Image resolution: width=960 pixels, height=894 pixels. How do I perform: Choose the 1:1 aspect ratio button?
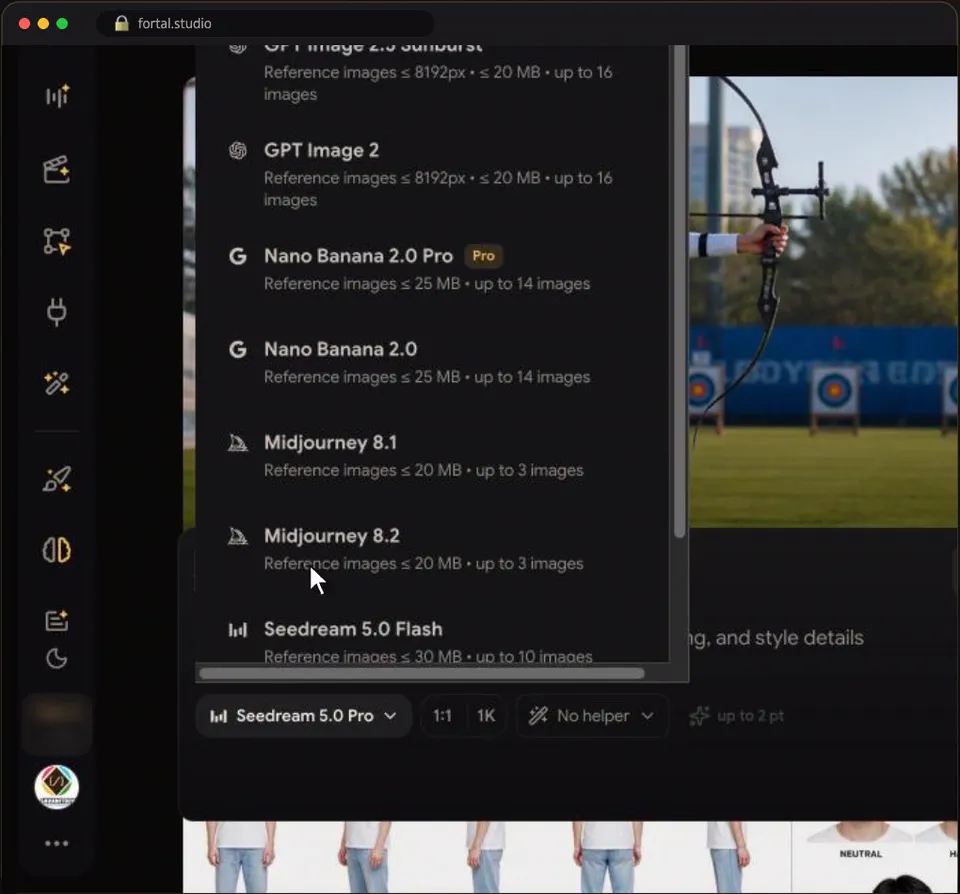tap(442, 716)
